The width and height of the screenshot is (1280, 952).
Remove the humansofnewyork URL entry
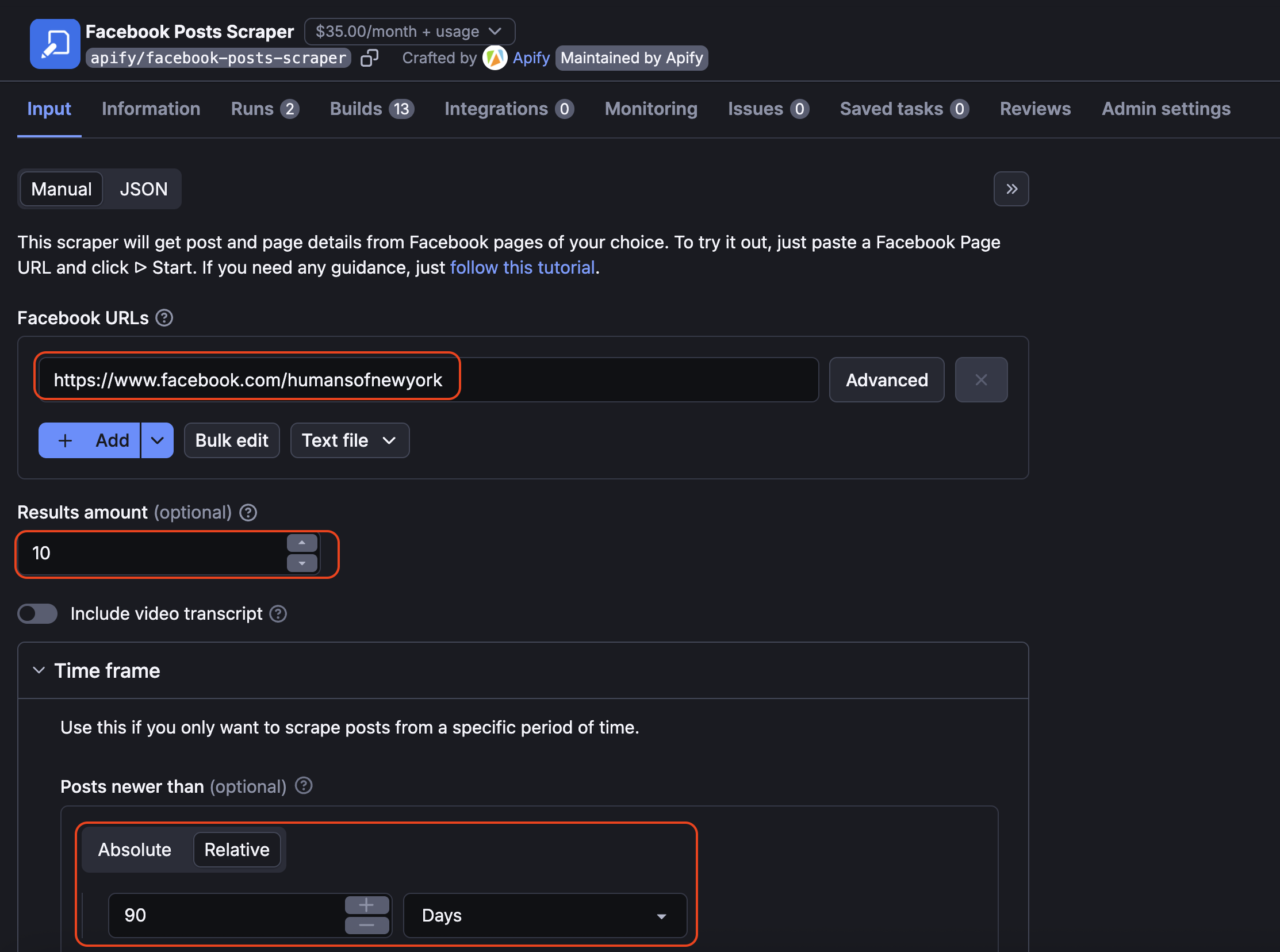pos(981,380)
